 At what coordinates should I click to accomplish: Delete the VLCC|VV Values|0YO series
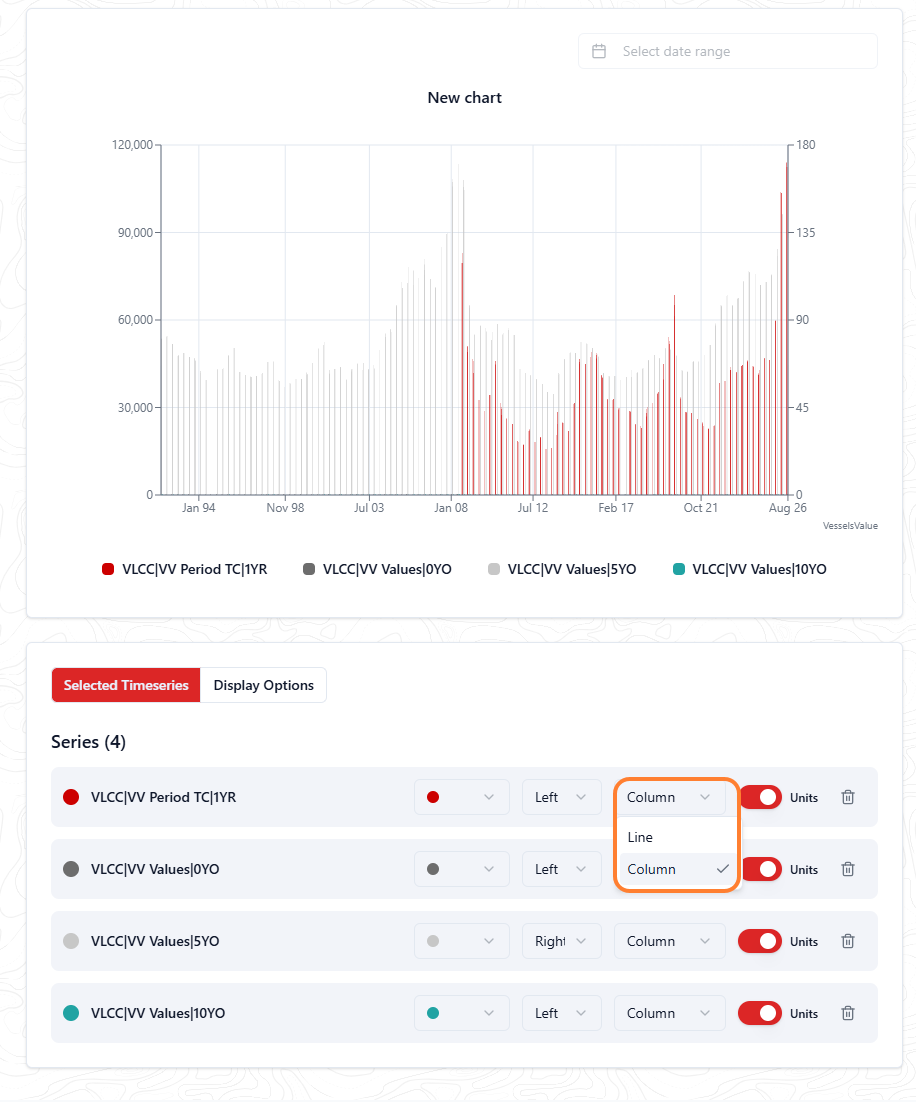[x=848, y=869]
